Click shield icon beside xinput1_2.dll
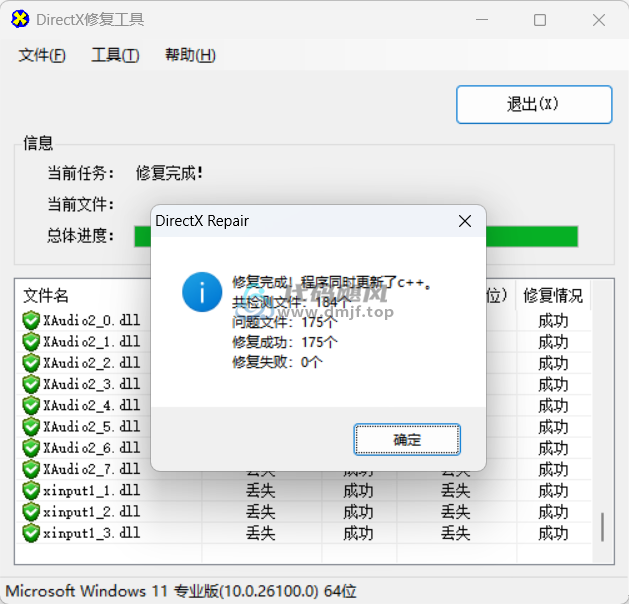 (x=31, y=512)
